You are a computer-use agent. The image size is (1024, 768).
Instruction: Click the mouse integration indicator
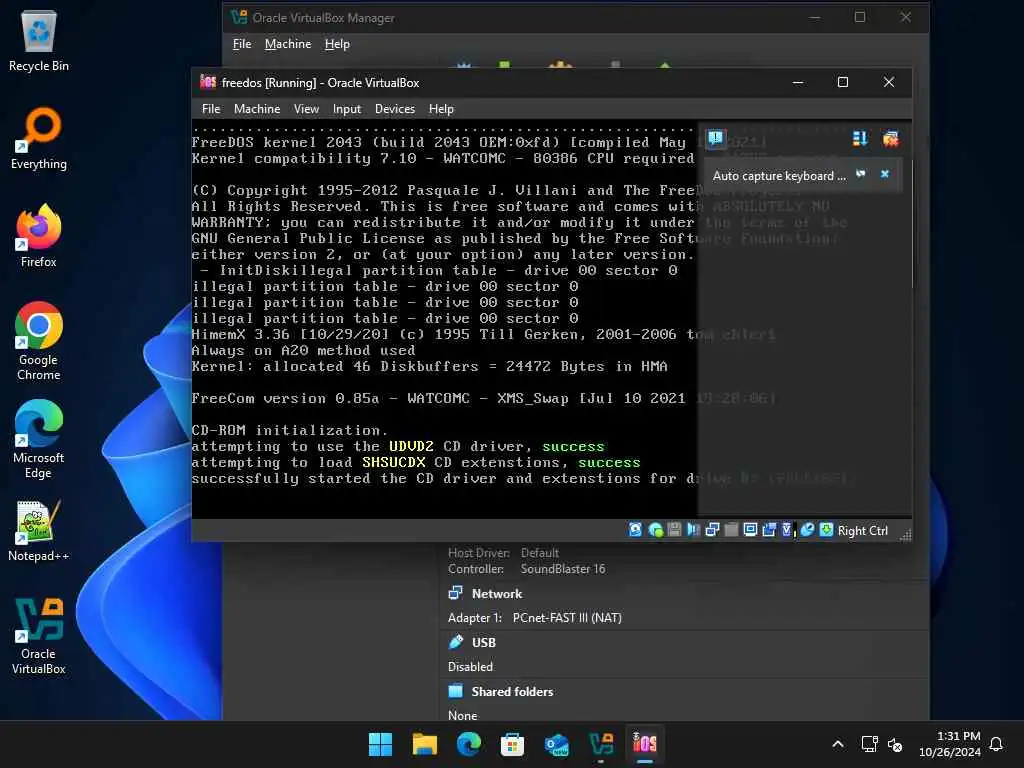coord(807,530)
